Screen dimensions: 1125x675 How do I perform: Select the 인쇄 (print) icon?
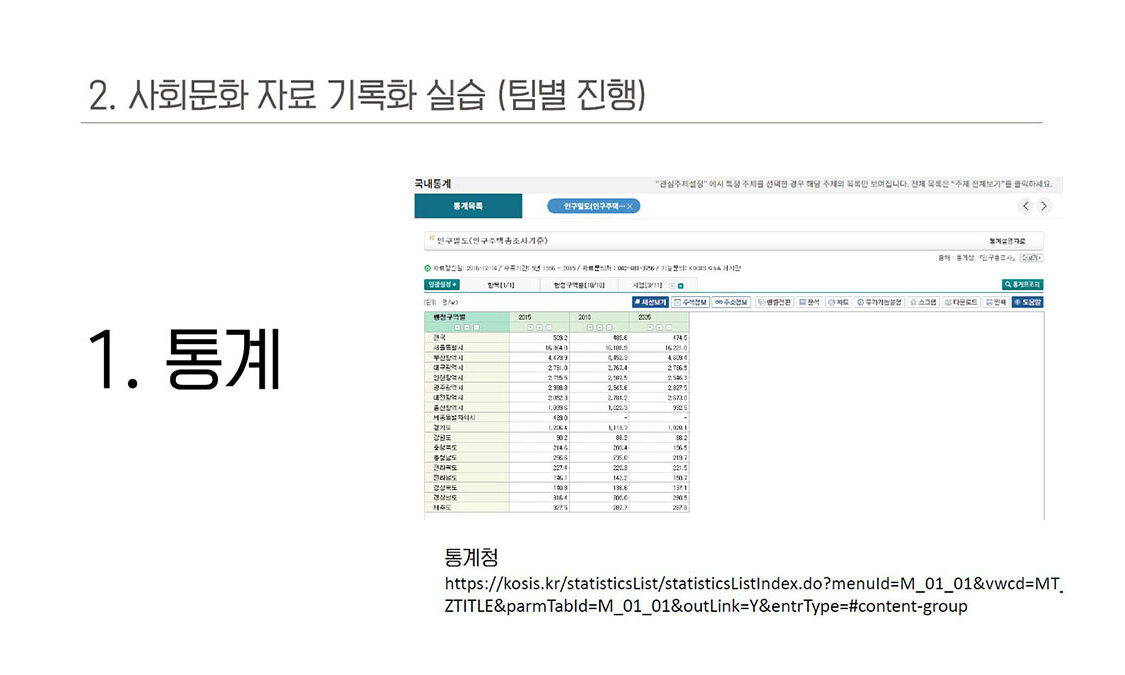tap(995, 304)
